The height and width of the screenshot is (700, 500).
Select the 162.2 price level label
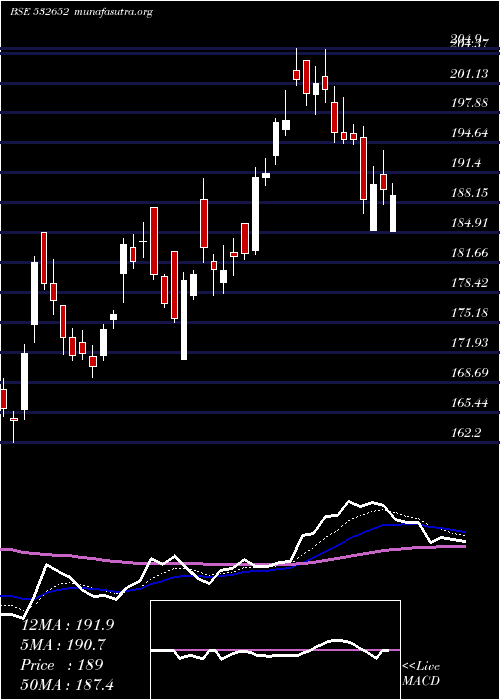tap(467, 433)
